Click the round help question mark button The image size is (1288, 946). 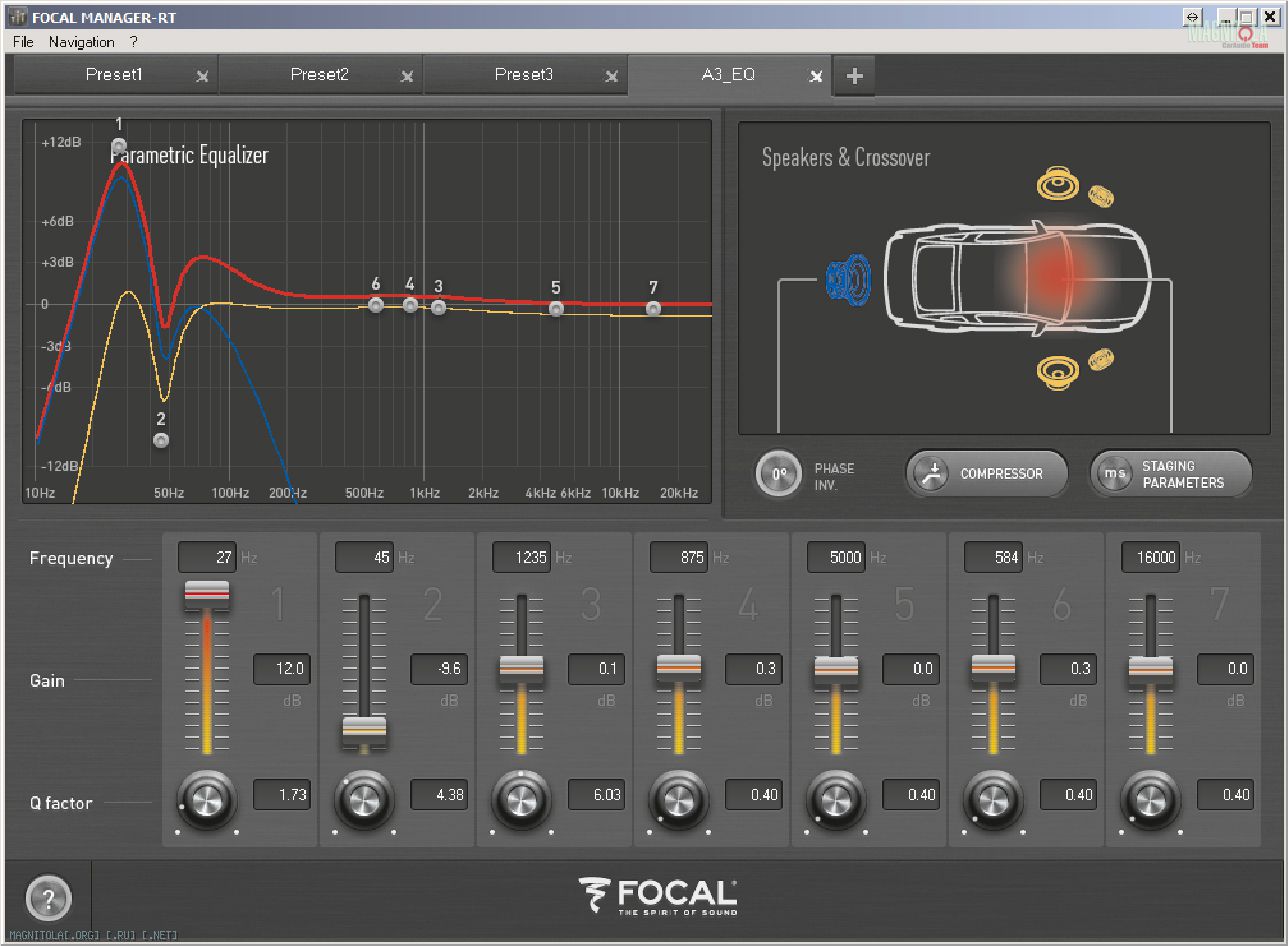click(49, 898)
